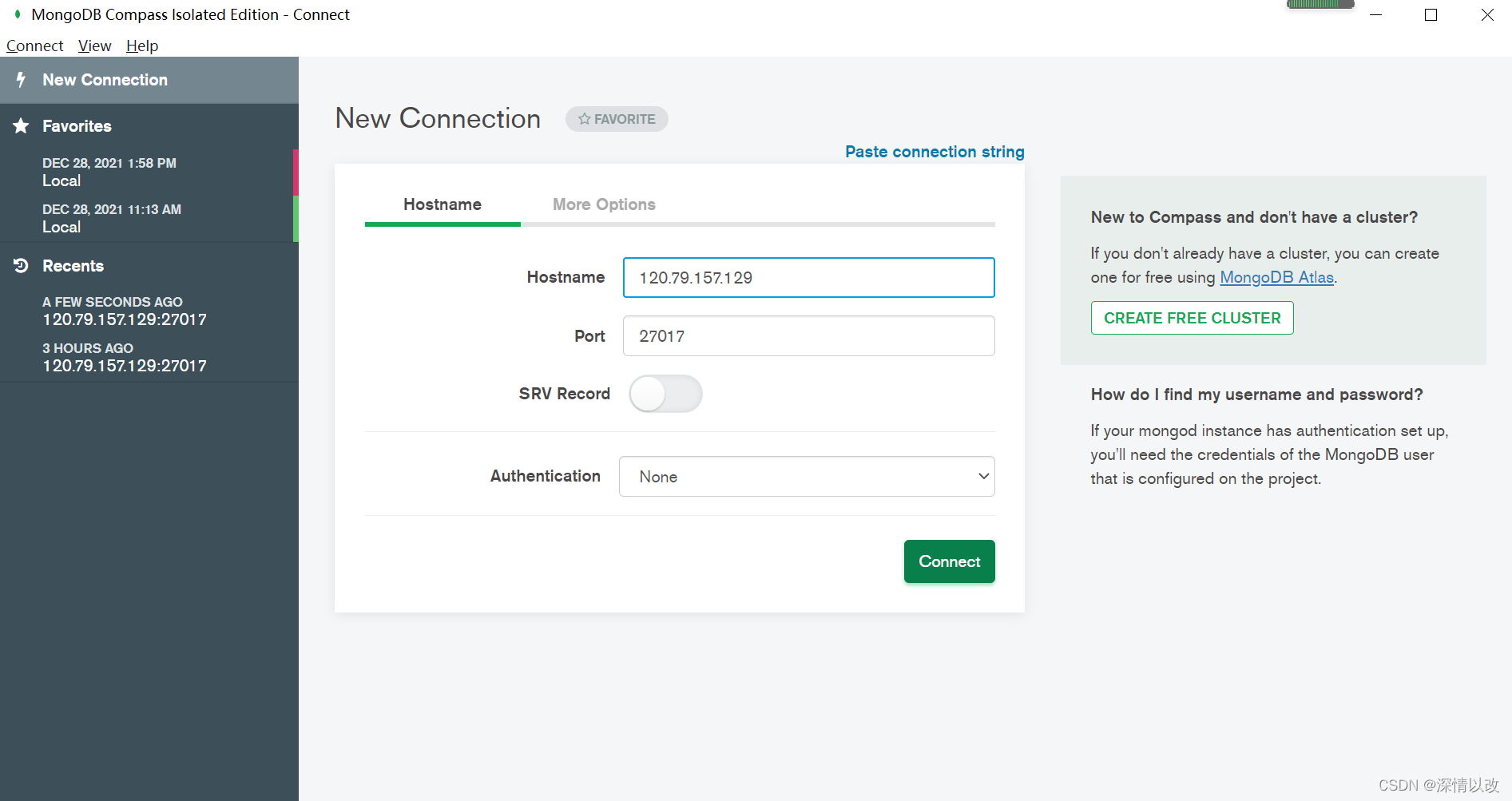Maximize the Compass window
Image resolution: width=1512 pixels, height=801 pixels.
pos(1431,14)
